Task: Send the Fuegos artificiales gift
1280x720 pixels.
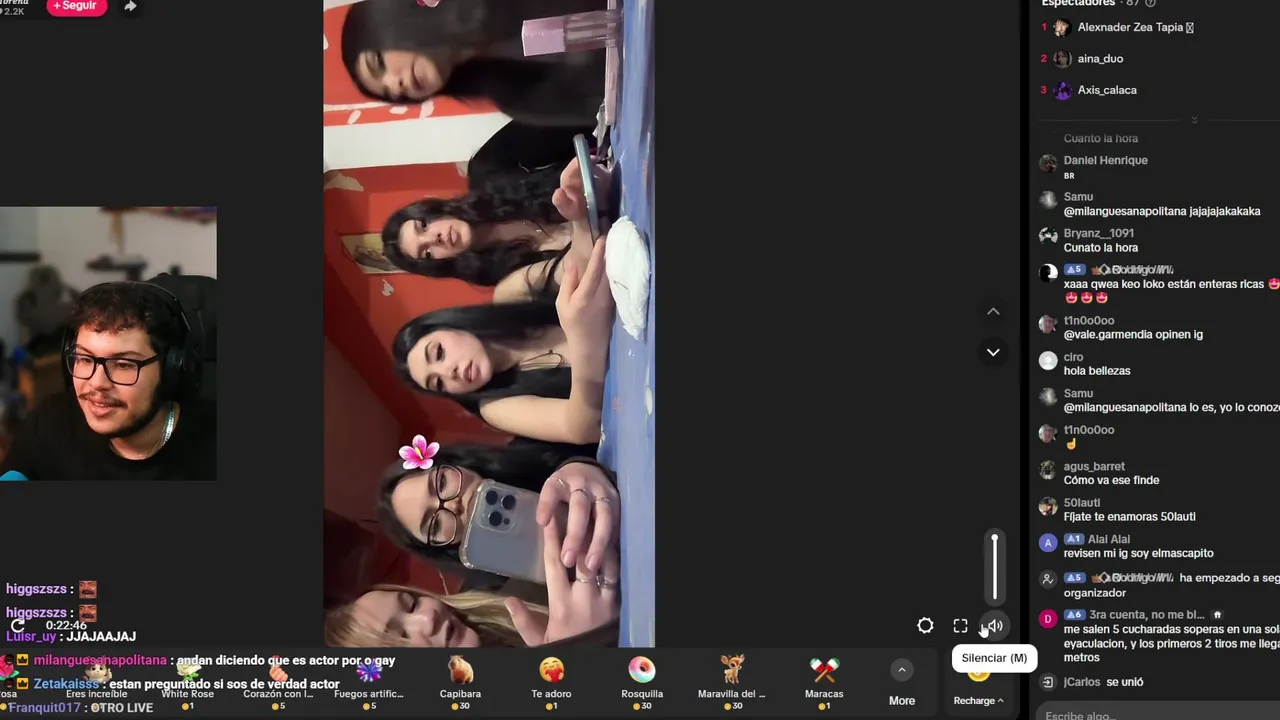Action: pos(369,682)
